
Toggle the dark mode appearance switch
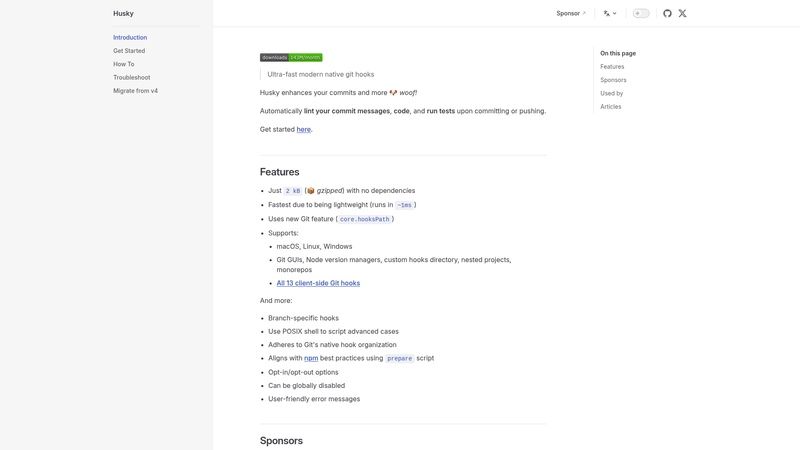tap(641, 13)
